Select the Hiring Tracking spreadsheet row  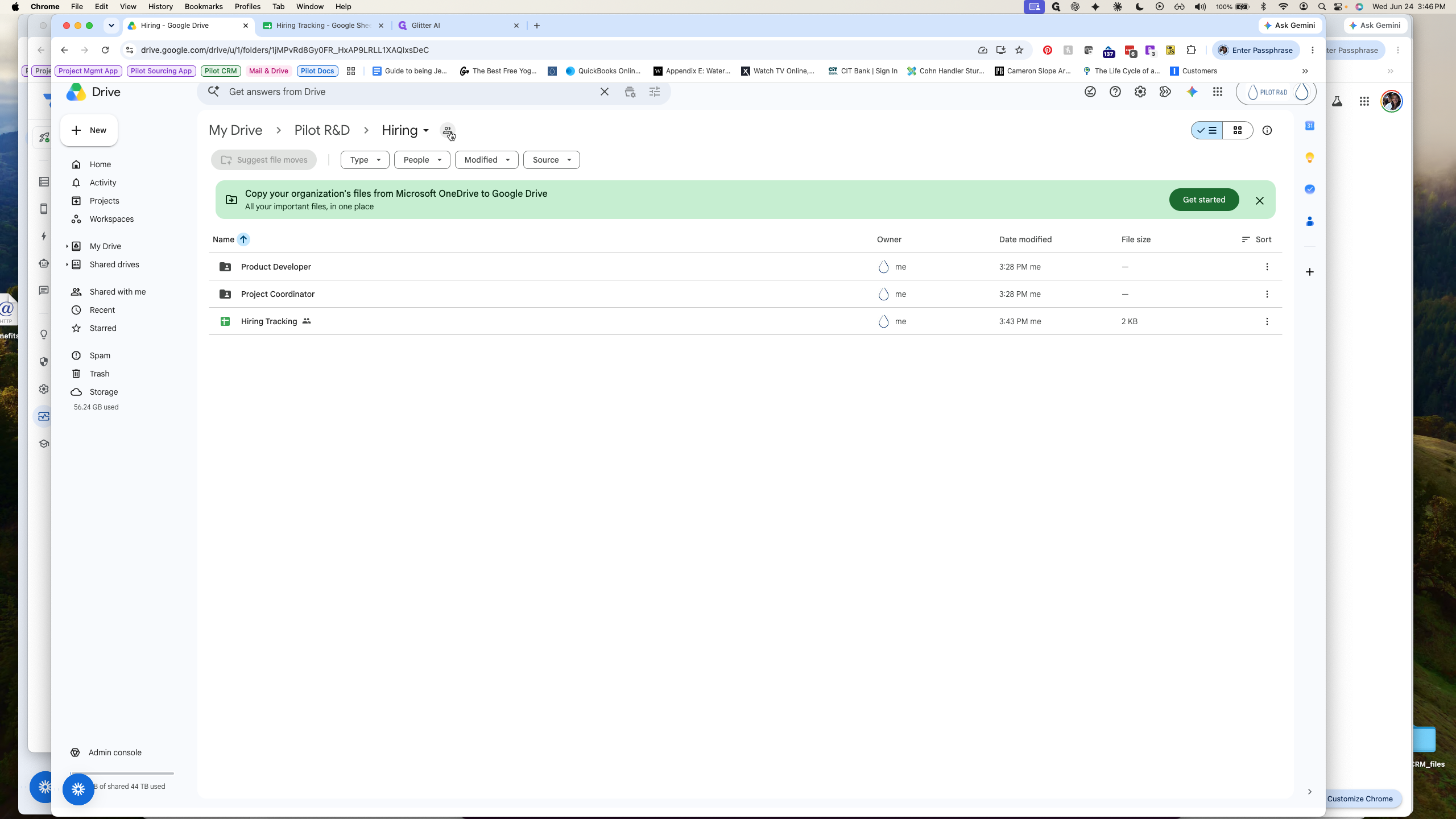(x=745, y=321)
